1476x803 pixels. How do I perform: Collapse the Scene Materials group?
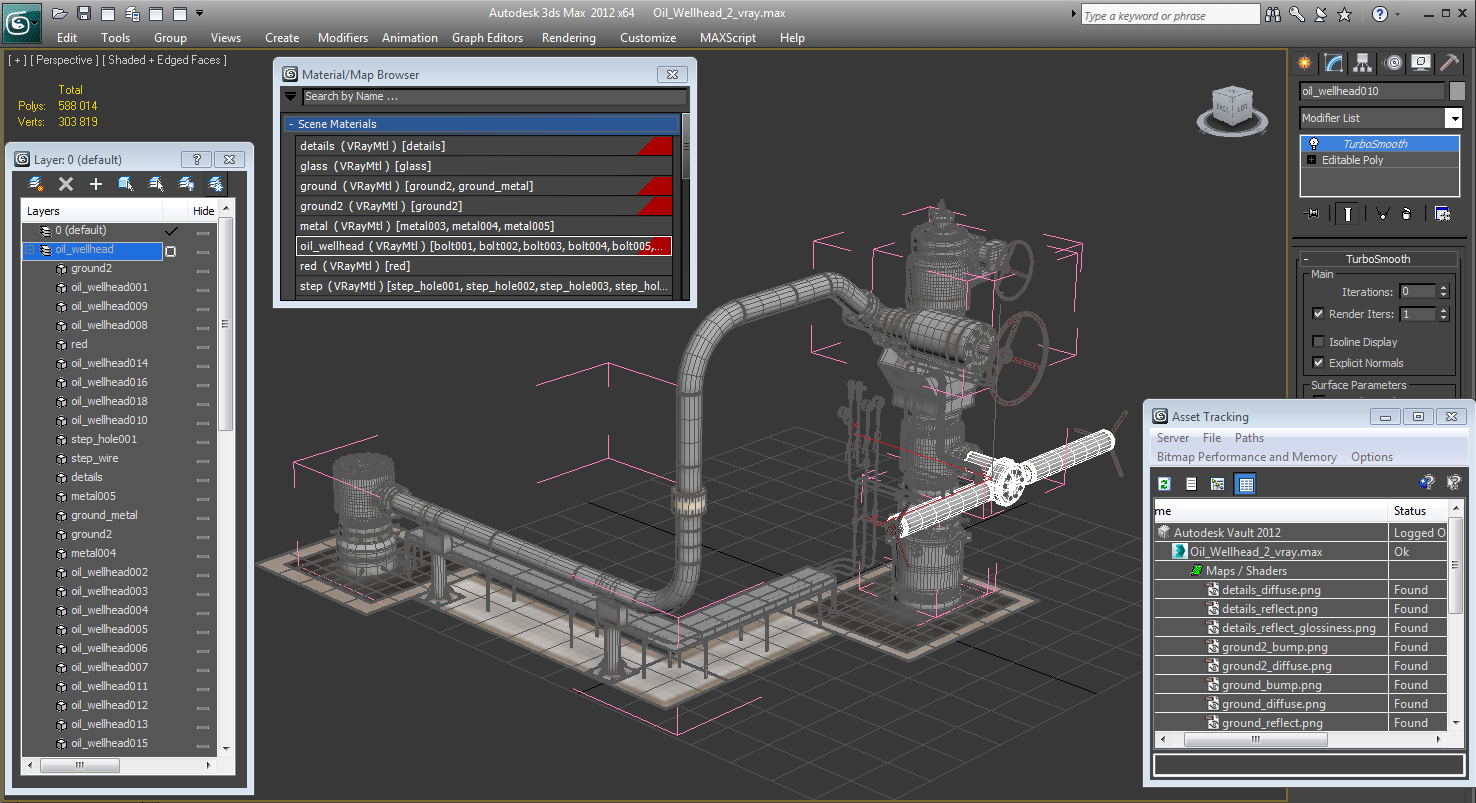tap(291, 125)
